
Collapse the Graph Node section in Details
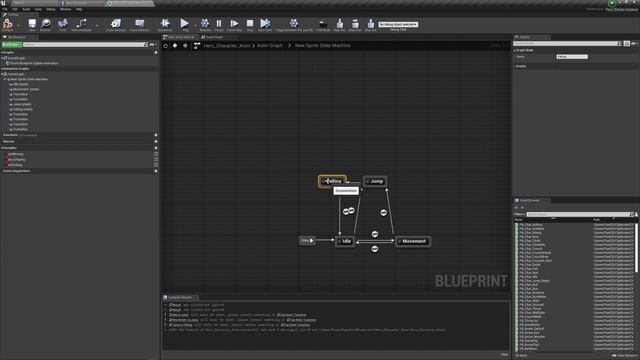(x=515, y=50)
